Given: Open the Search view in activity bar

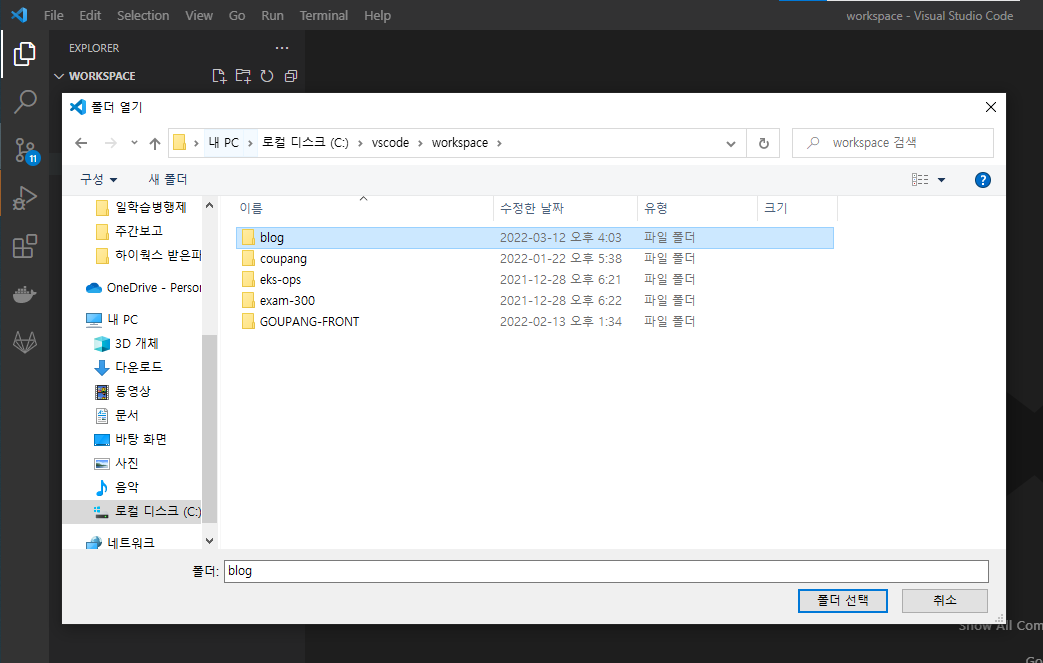Looking at the screenshot, I should click(x=25, y=102).
